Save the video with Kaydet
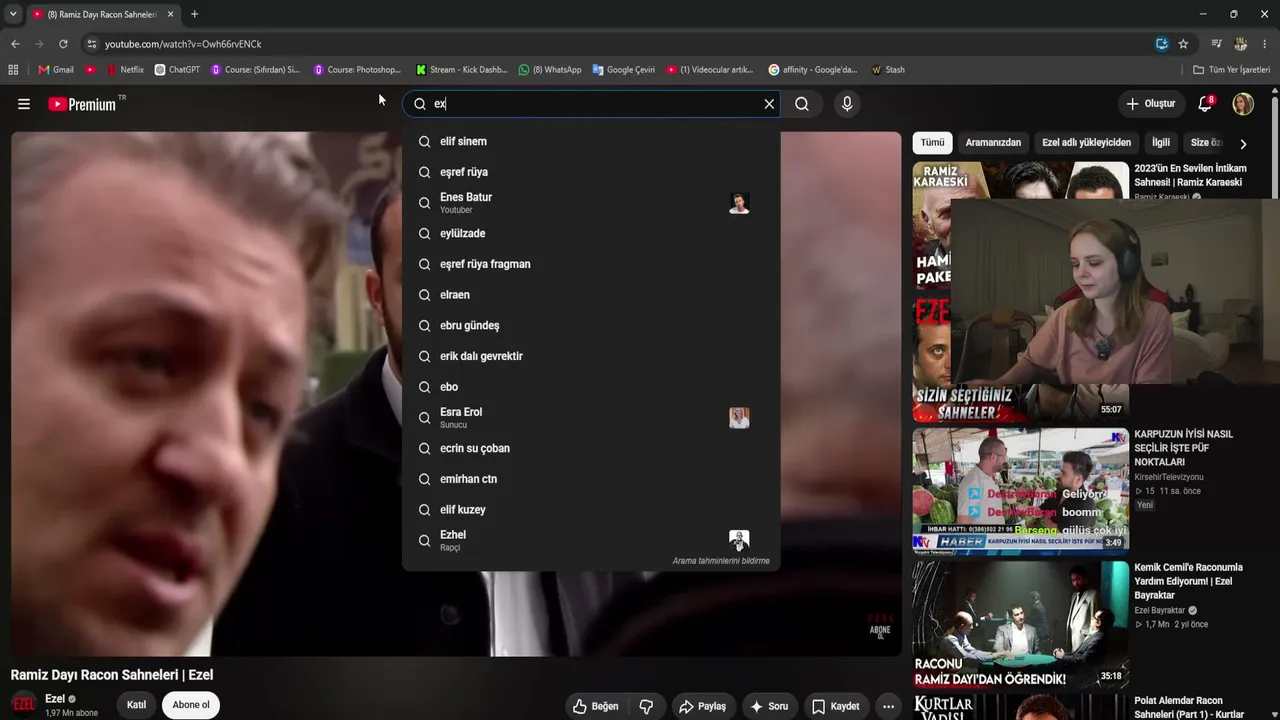This screenshot has width=1280, height=720. (836, 706)
